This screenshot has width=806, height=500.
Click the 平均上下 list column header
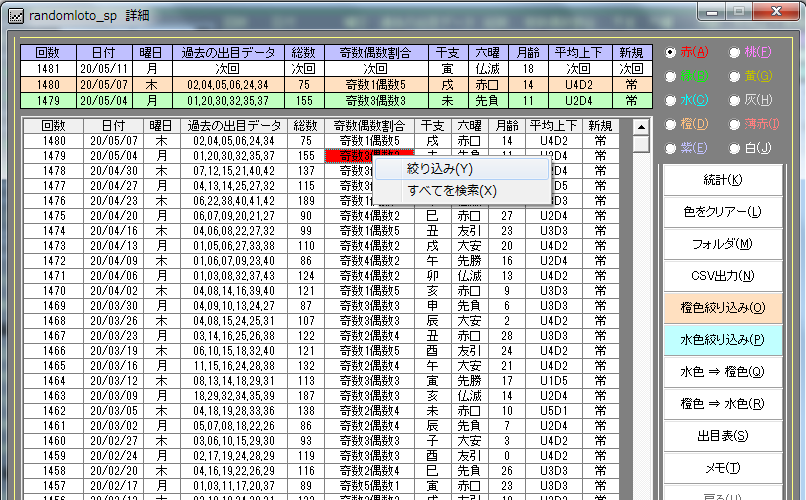[554, 126]
